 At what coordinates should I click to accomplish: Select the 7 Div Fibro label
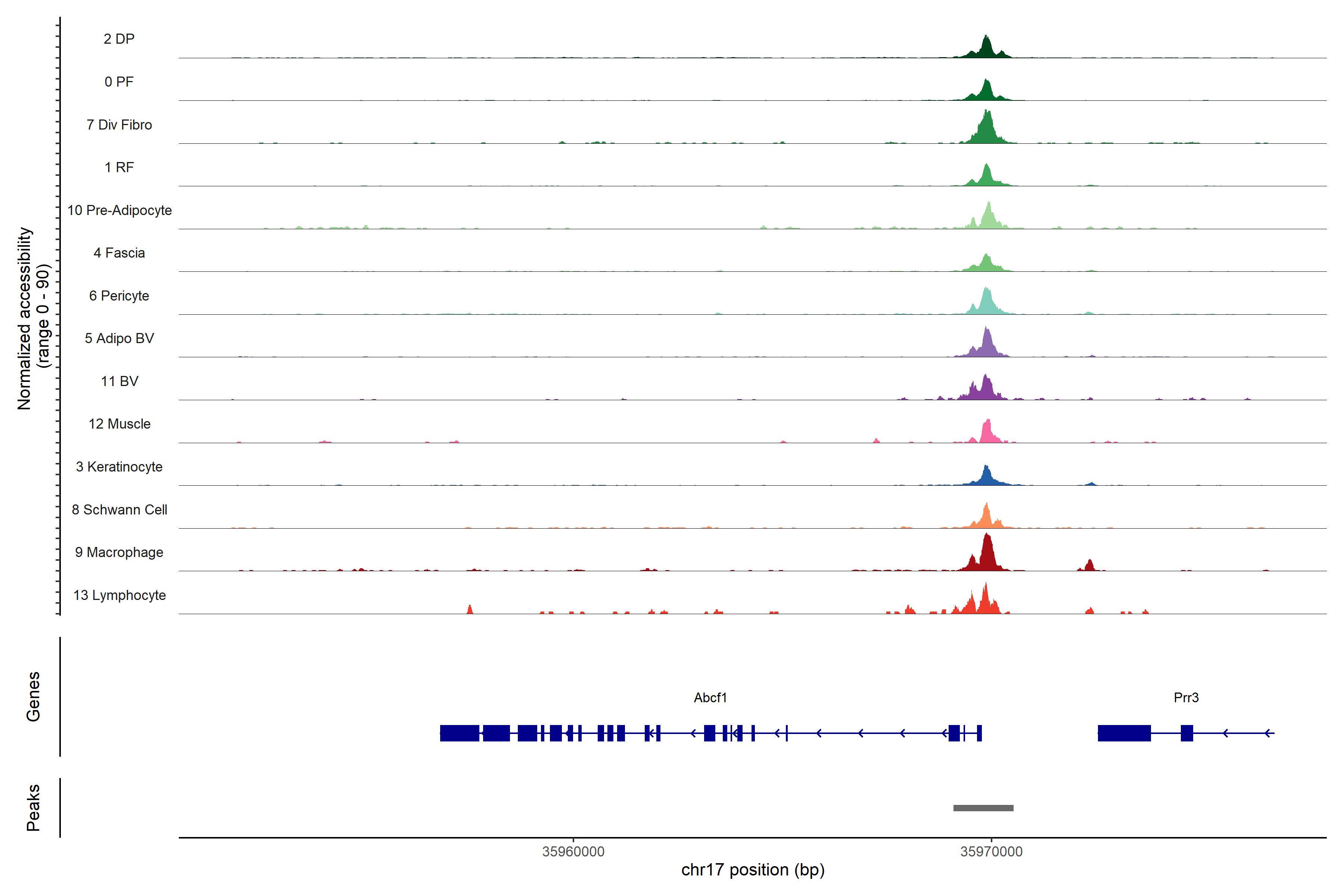point(119,125)
